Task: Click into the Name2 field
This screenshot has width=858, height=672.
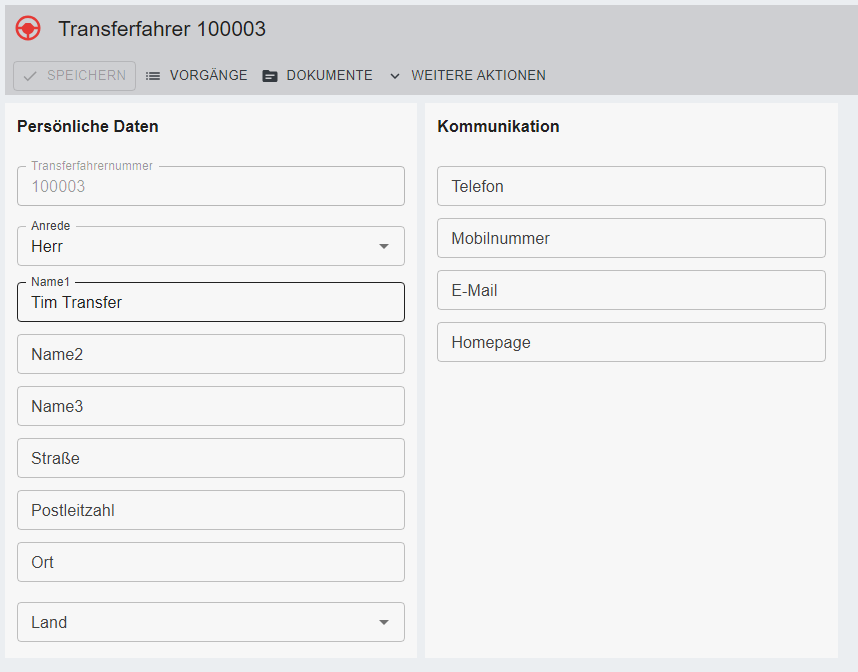Action: click(x=210, y=354)
